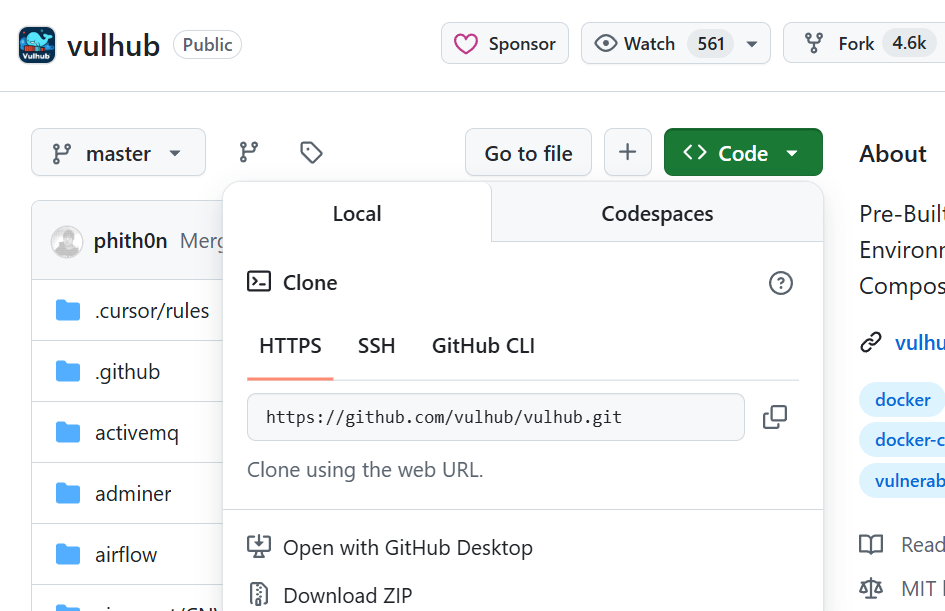
Task: View branches via the branch icon
Action: coord(248,152)
